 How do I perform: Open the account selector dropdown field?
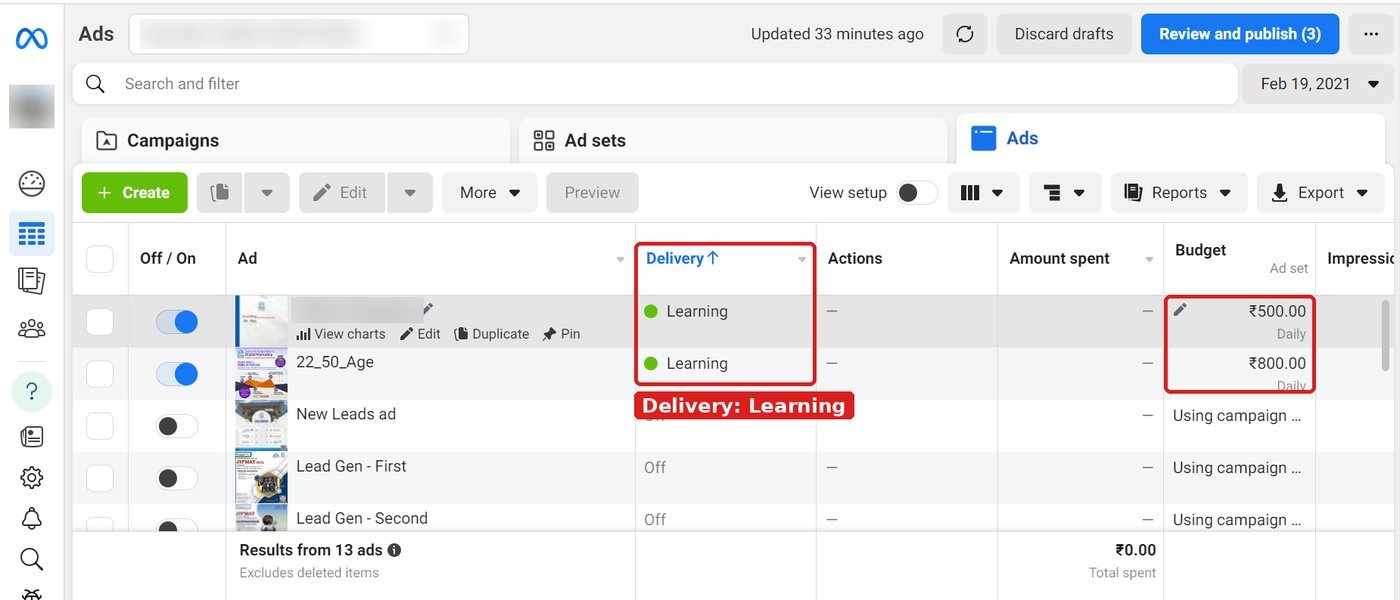(x=299, y=34)
